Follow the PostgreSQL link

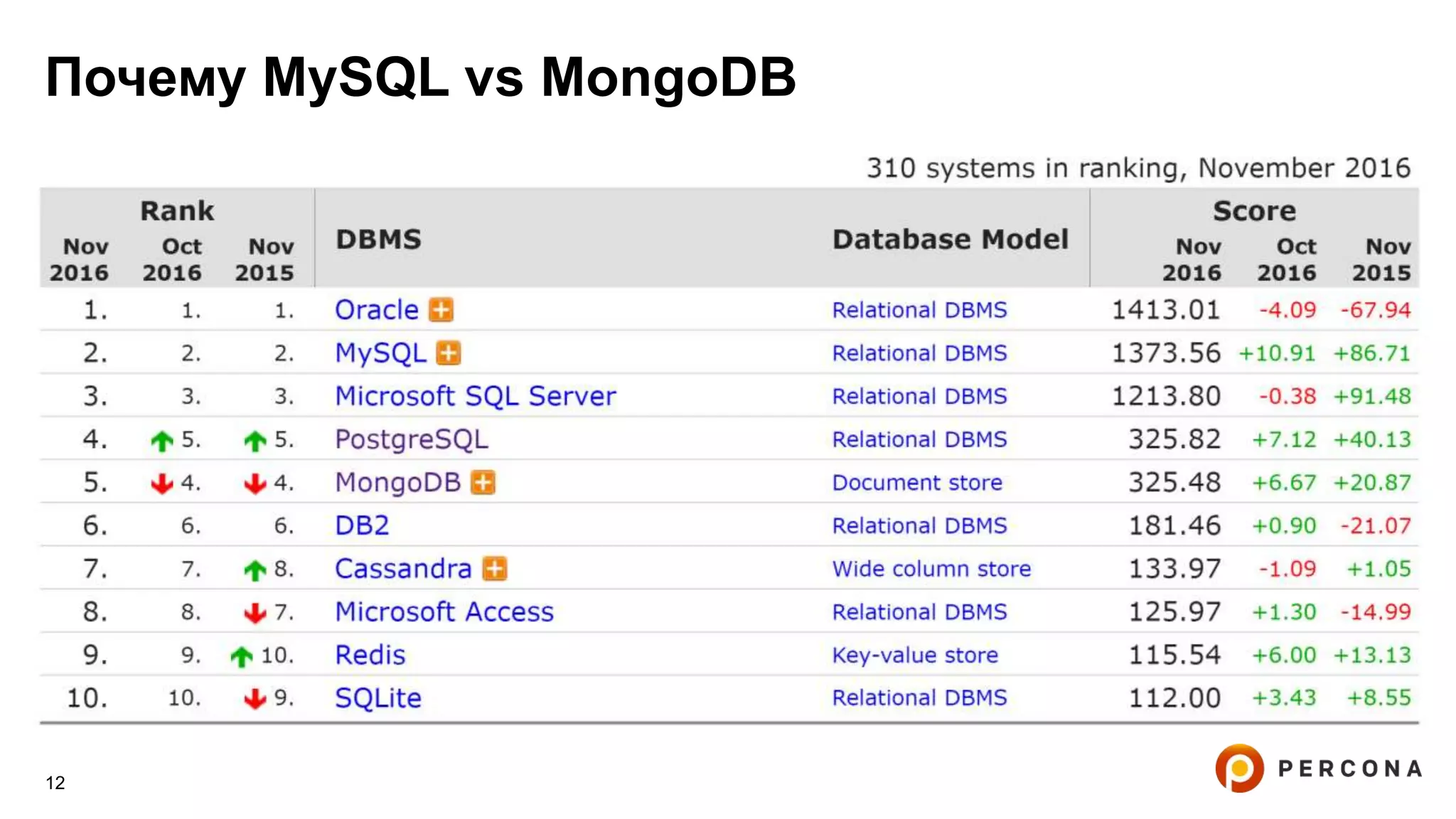point(412,439)
